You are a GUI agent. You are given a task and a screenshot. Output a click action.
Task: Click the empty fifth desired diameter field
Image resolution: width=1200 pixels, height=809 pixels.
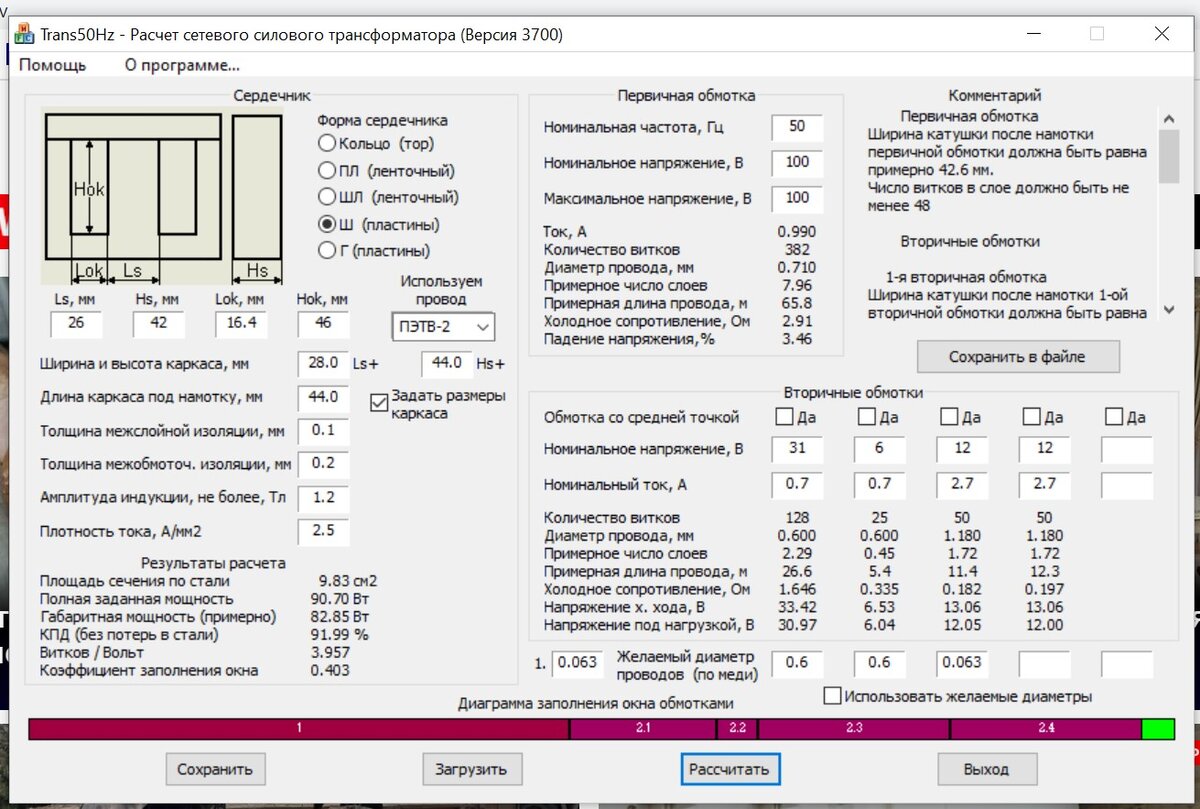[1127, 663]
